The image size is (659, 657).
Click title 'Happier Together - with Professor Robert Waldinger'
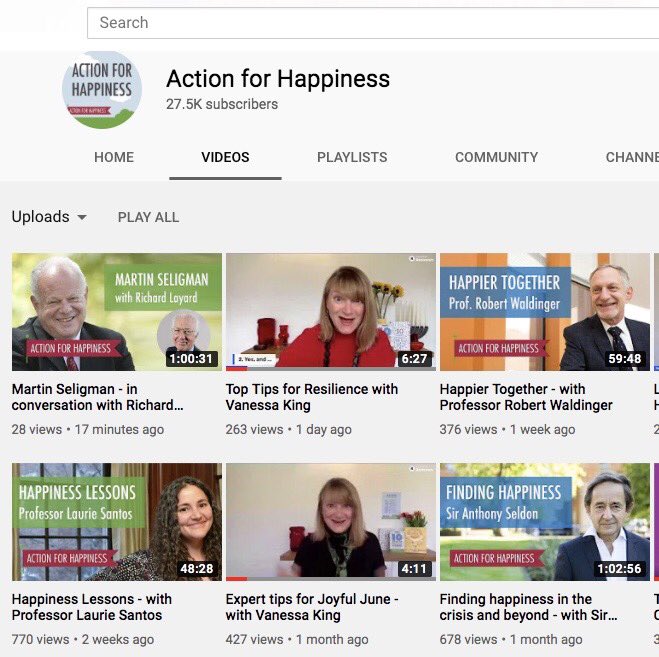526,397
